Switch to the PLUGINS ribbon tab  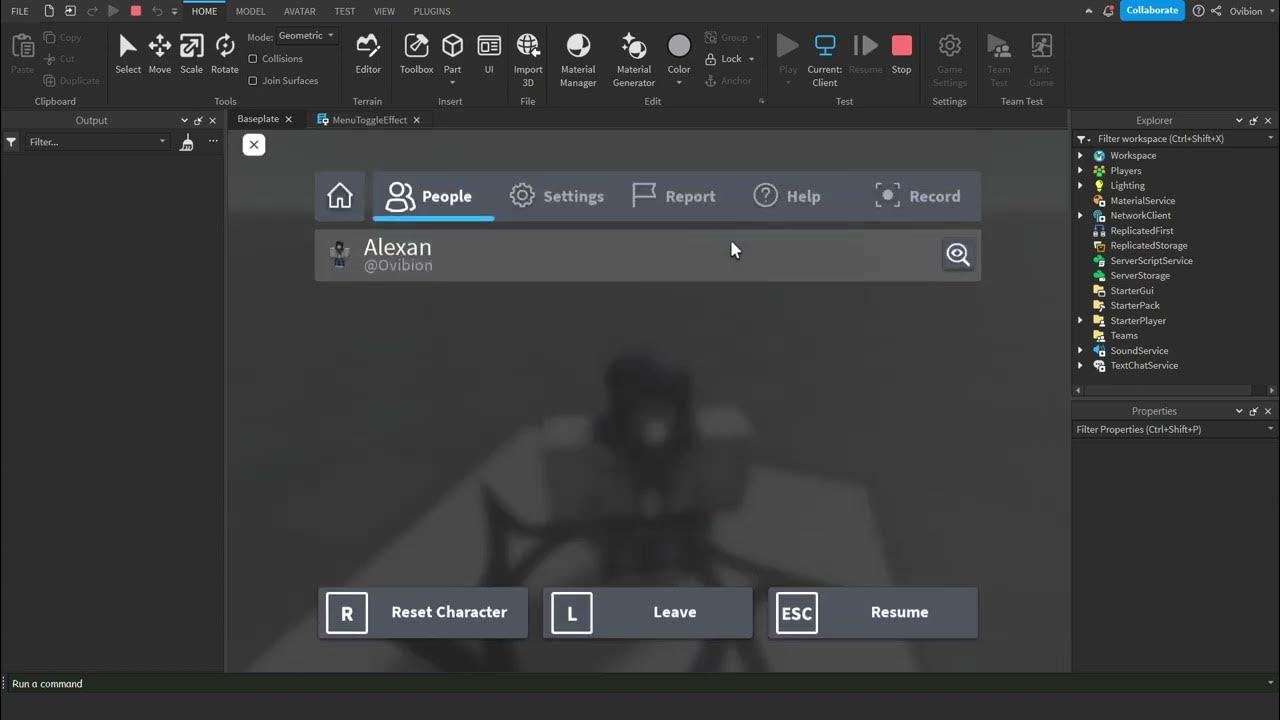[x=432, y=11]
